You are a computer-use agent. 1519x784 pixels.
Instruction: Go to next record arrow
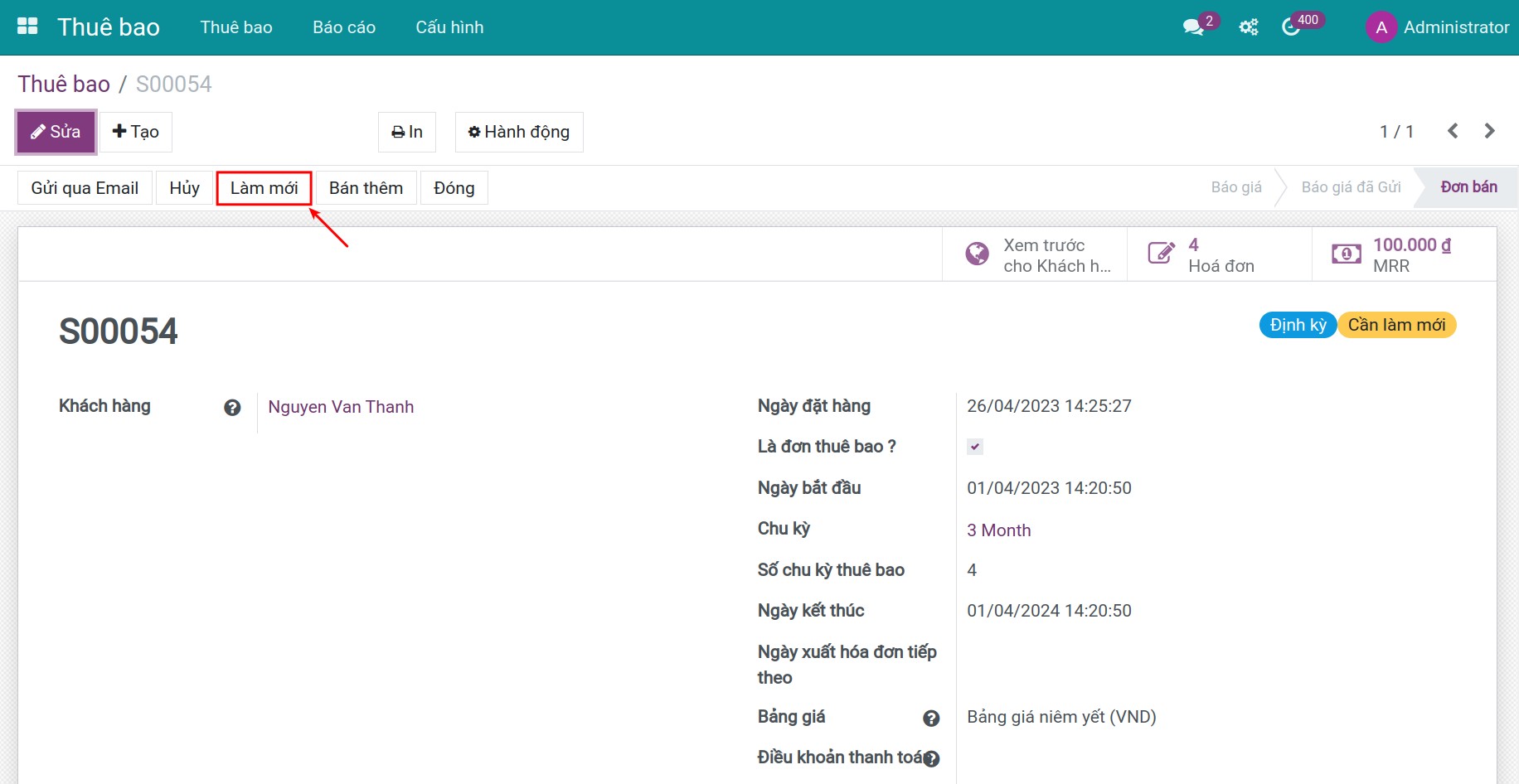pyautogui.click(x=1489, y=131)
